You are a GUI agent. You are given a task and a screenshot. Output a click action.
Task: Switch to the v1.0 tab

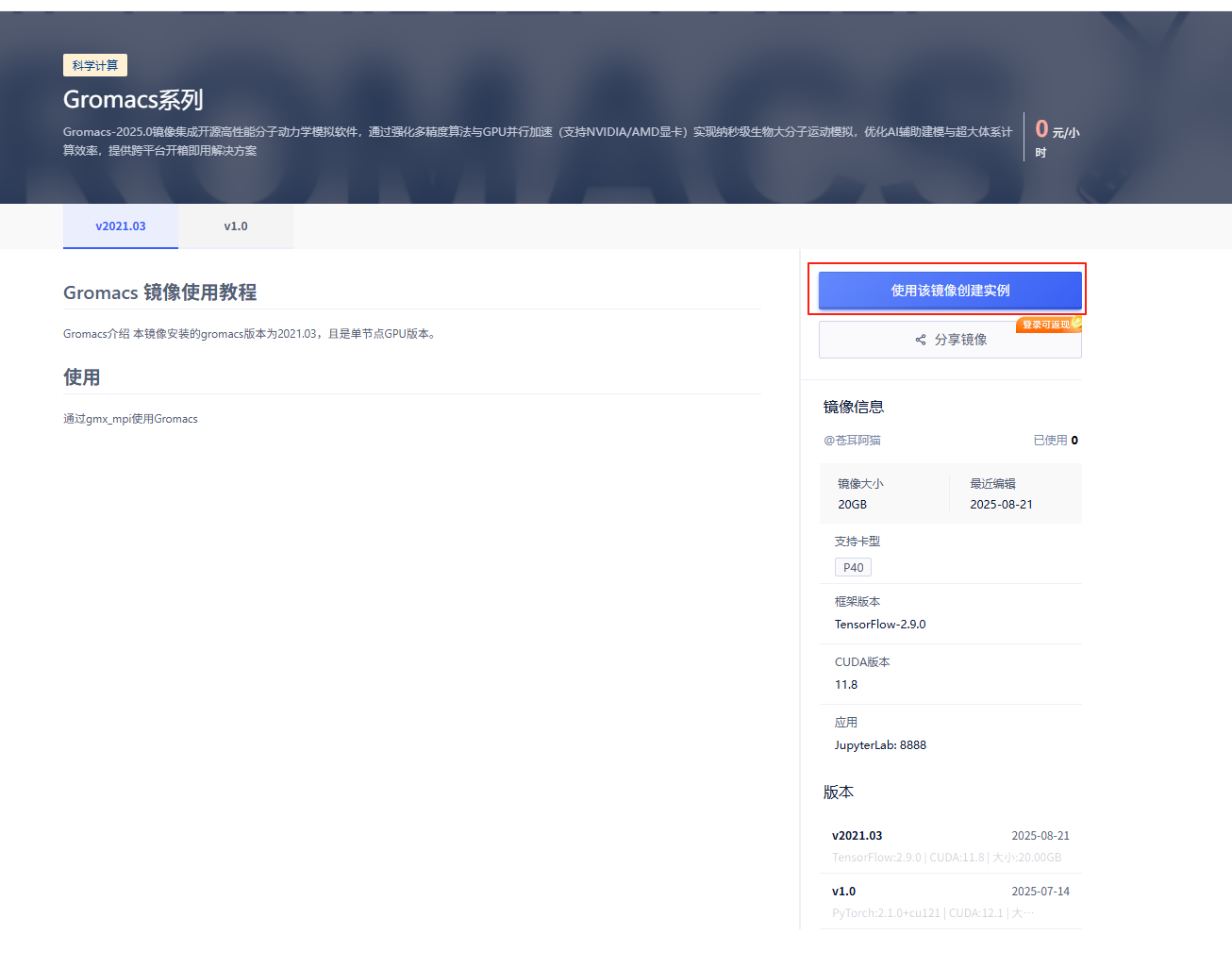236,226
